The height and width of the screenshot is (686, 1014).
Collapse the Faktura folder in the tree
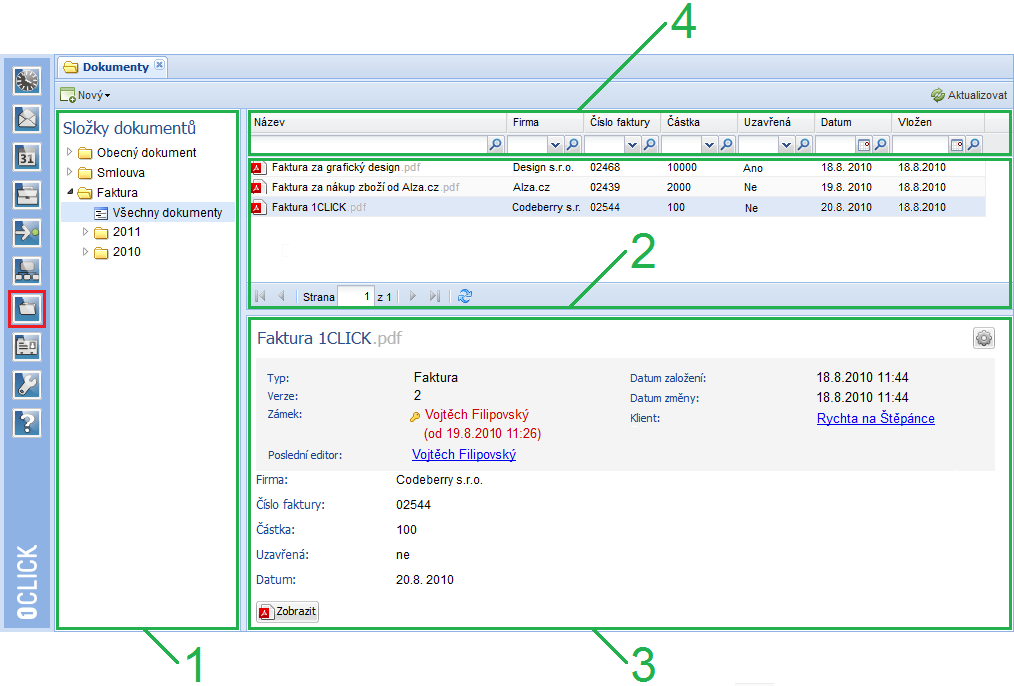pos(69,192)
